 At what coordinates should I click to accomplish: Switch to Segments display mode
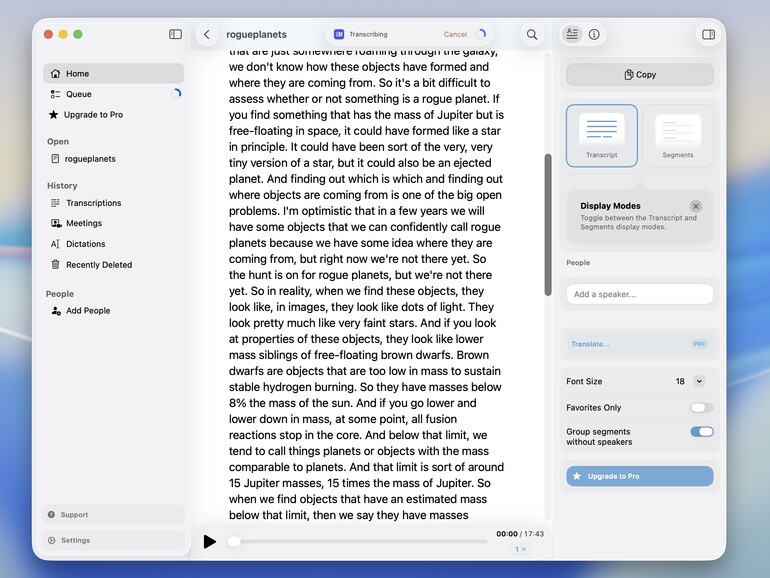point(678,136)
